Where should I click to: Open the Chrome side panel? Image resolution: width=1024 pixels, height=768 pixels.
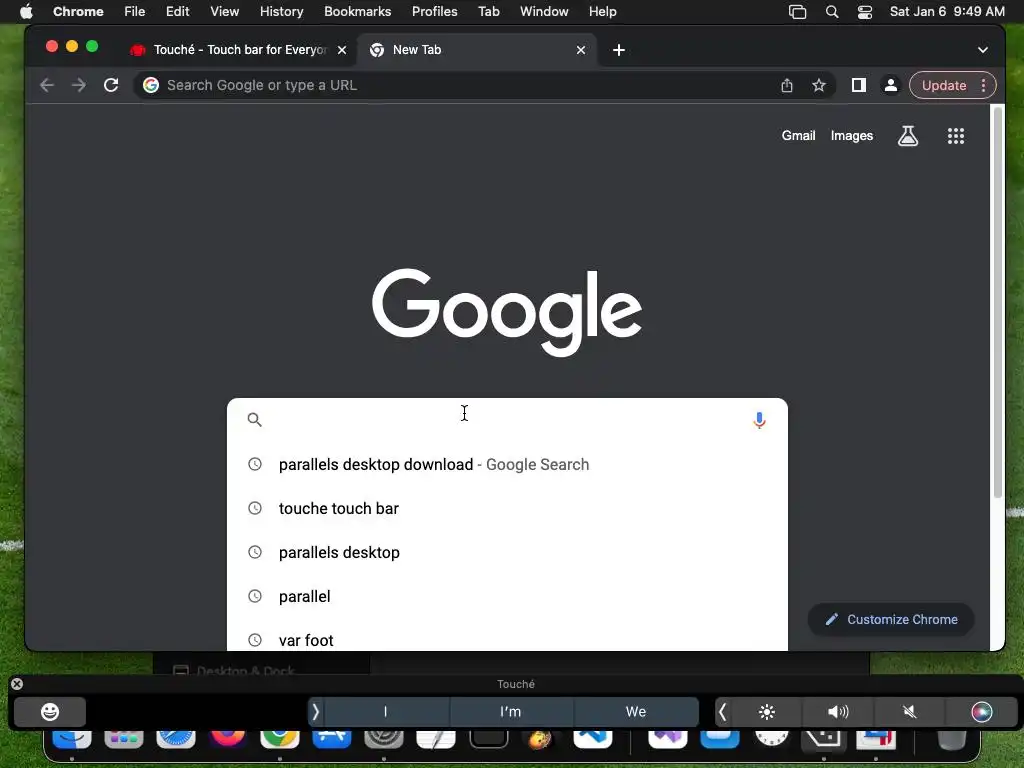(859, 86)
